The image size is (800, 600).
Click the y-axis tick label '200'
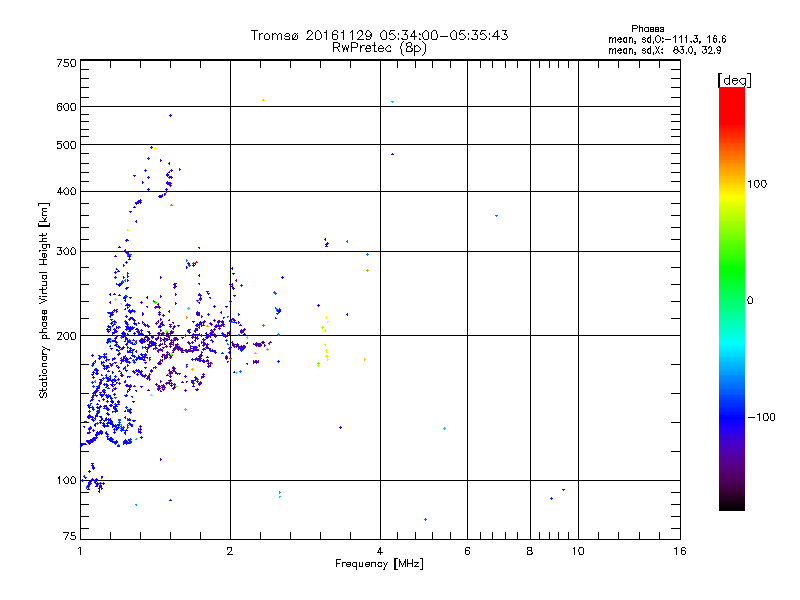coord(67,336)
